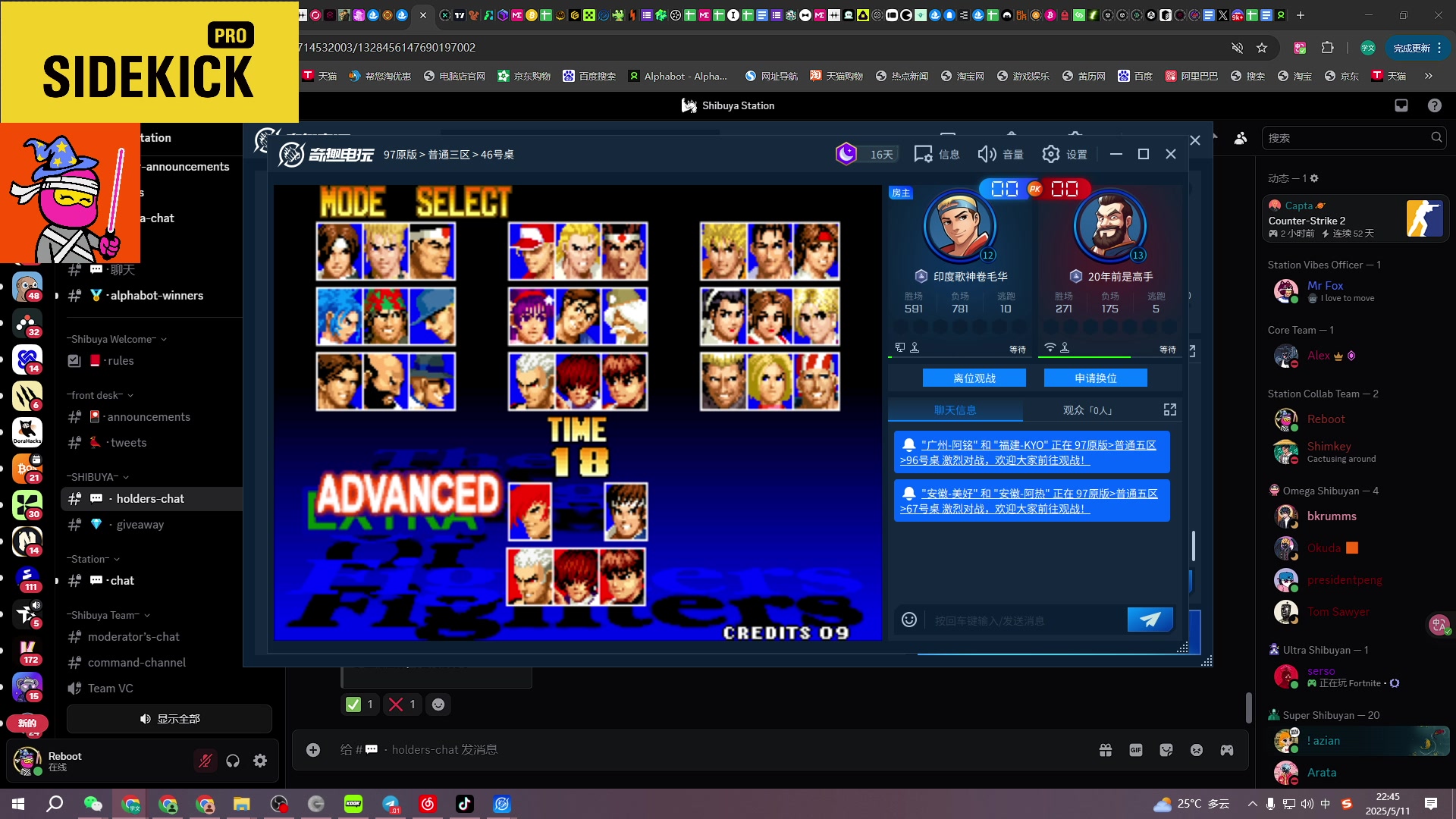
Task: Click the purple moon 16天 badge
Action: (x=866, y=154)
